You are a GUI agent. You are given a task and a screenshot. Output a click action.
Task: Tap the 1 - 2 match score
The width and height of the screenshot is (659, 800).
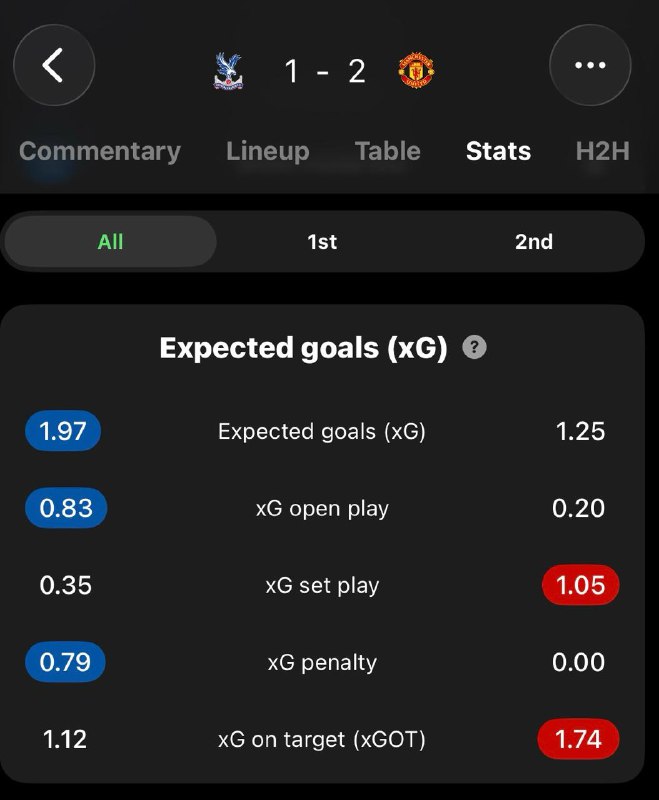(x=325, y=71)
